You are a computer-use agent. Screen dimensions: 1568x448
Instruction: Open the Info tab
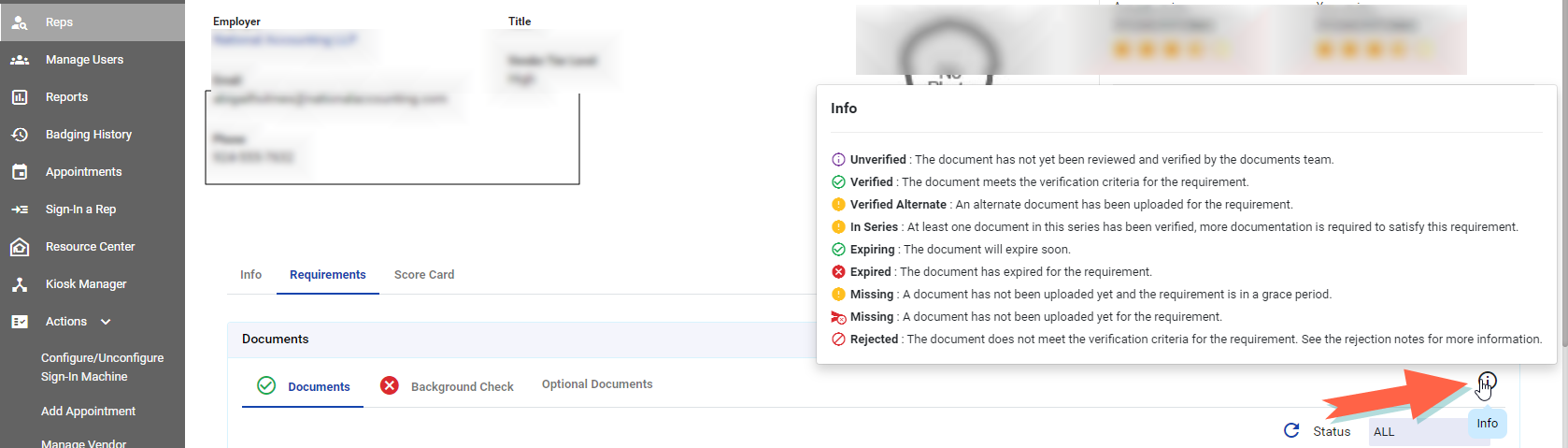point(250,275)
